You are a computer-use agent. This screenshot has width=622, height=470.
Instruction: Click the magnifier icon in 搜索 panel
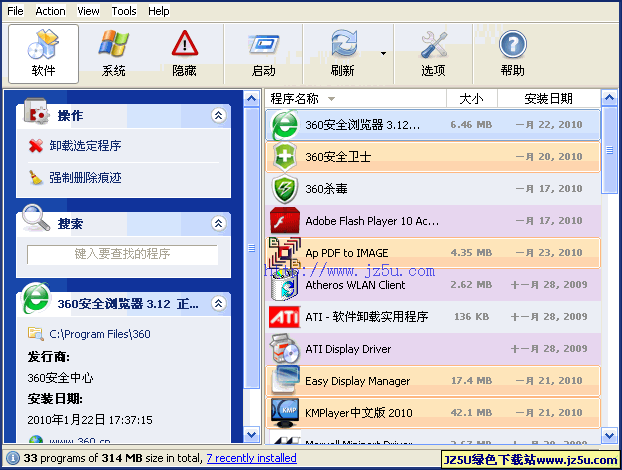click(x=36, y=217)
